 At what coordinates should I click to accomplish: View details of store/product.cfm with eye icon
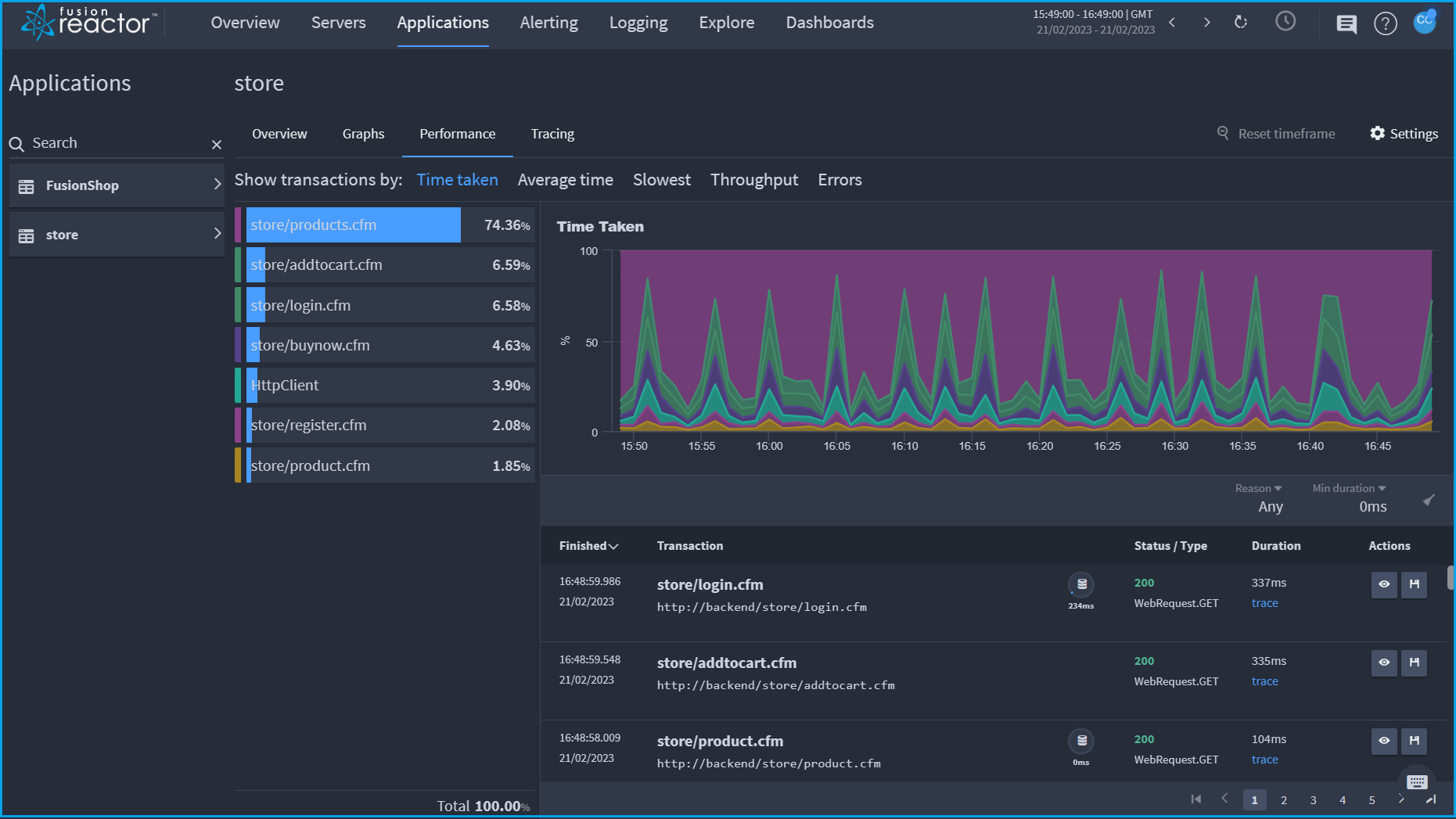1384,741
